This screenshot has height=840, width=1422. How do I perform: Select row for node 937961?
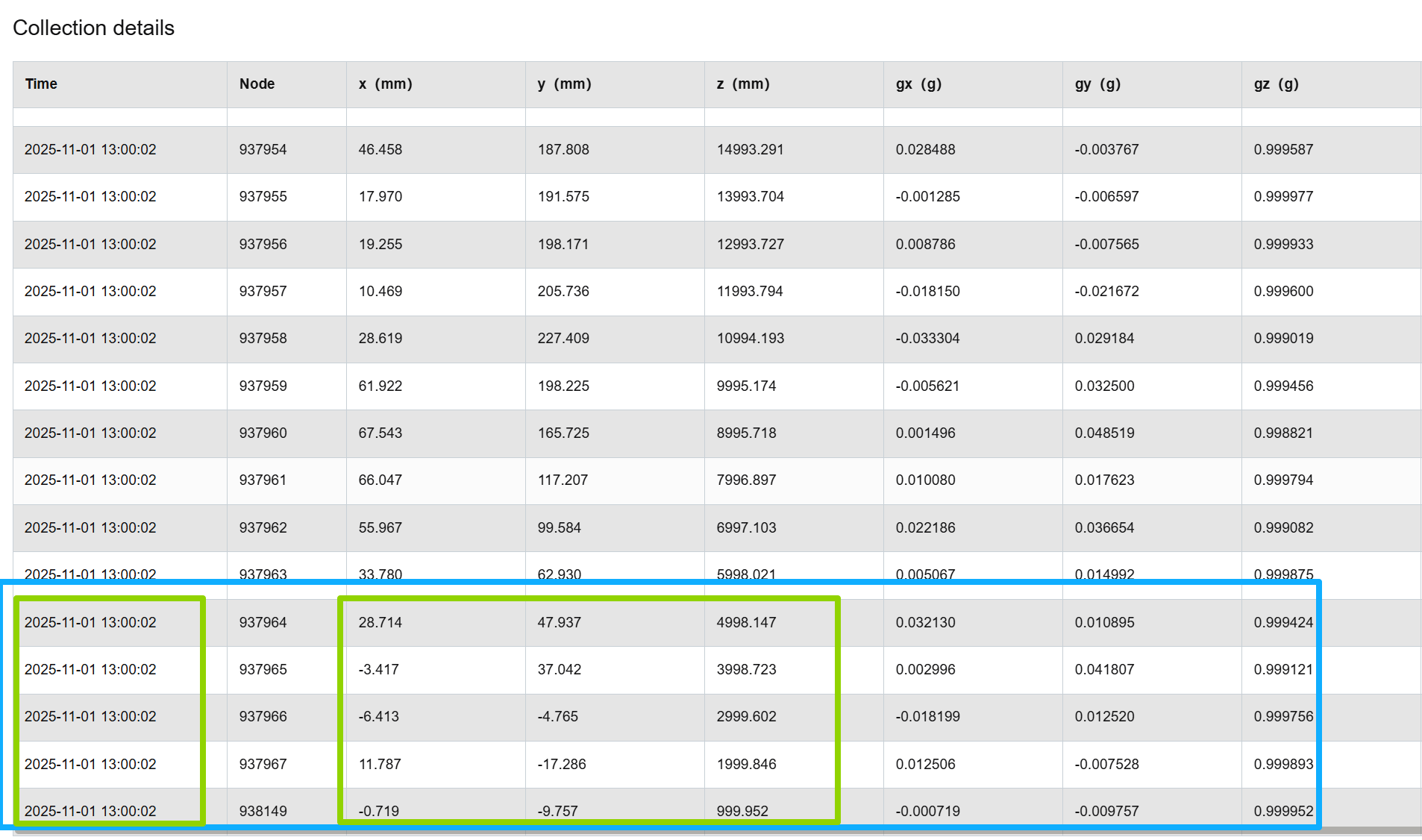[717, 480]
